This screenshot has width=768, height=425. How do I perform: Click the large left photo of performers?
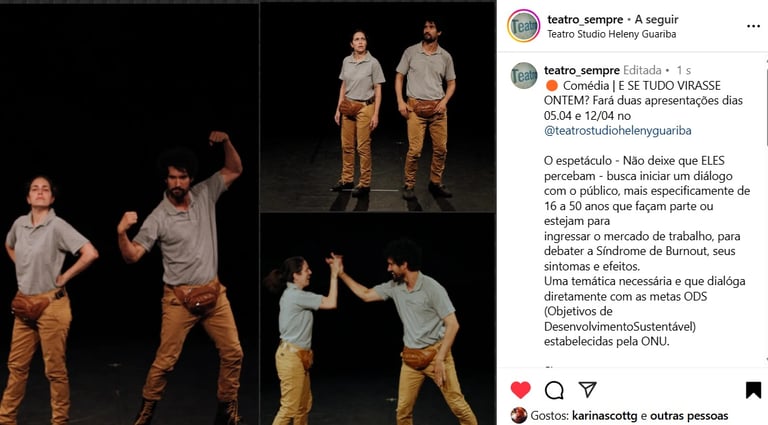point(129,214)
